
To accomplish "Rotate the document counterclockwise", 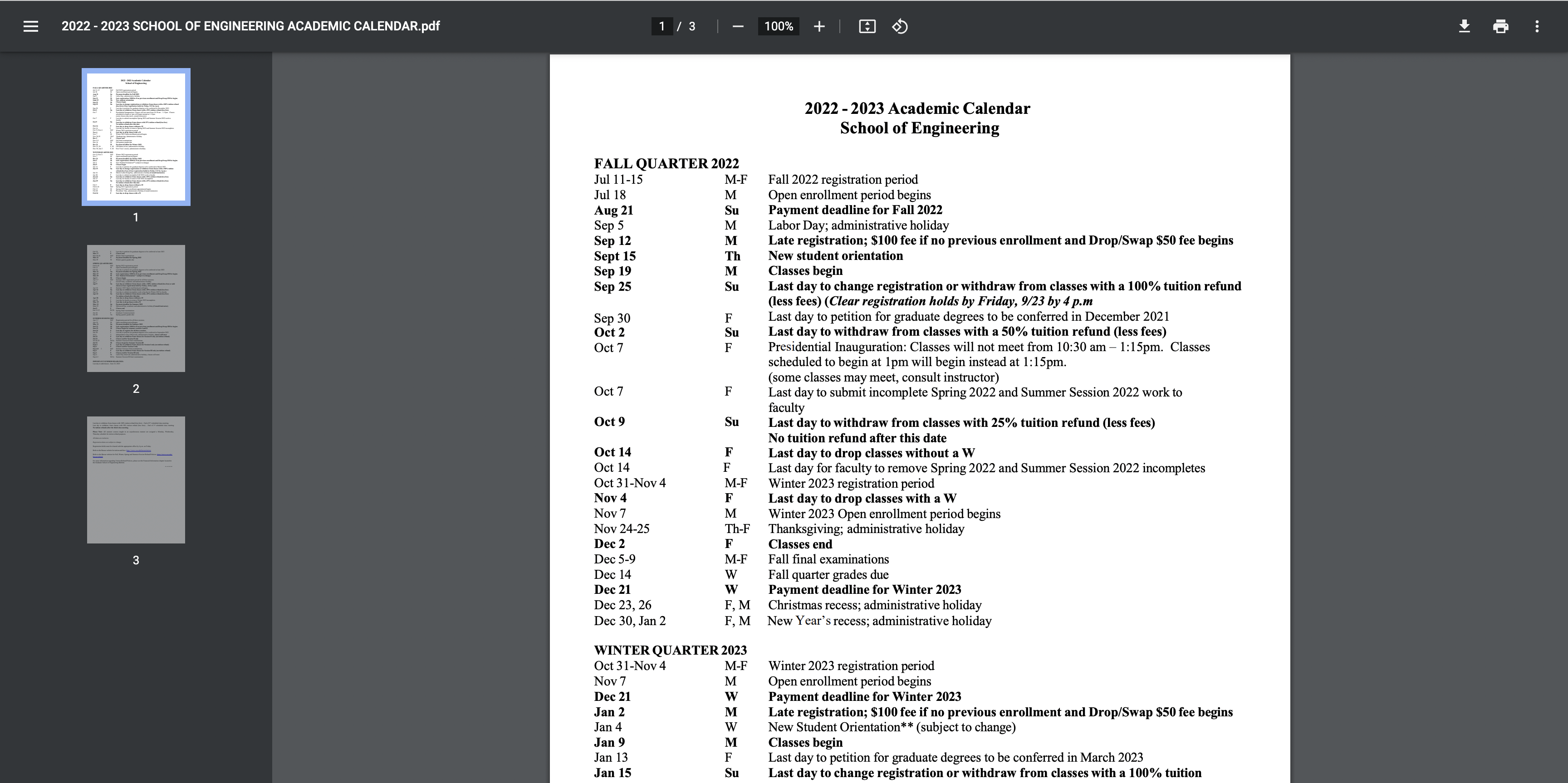I will point(900,26).
